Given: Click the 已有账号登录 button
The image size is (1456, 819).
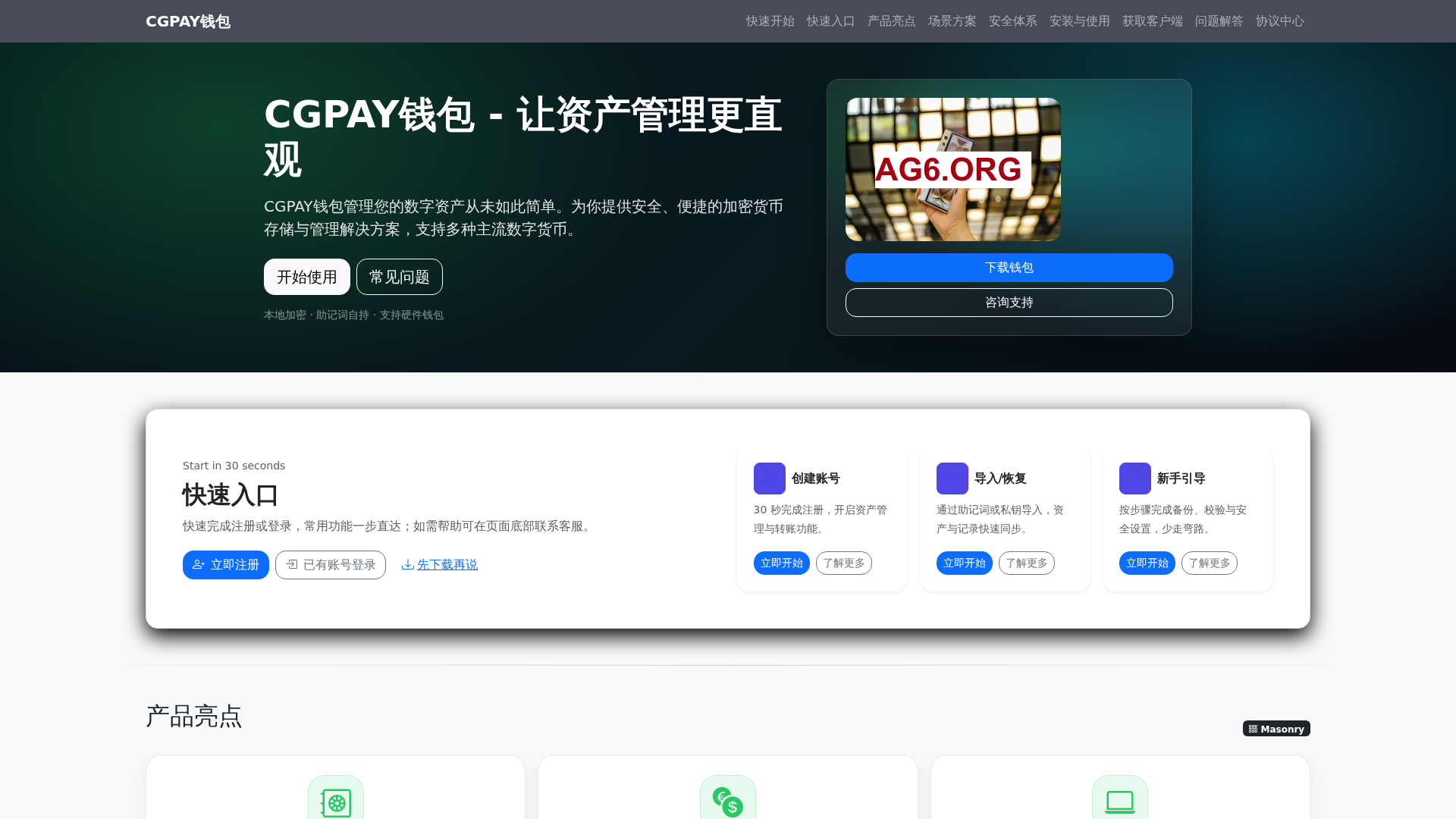Looking at the screenshot, I should pyautogui.click(x=331, y=565).
